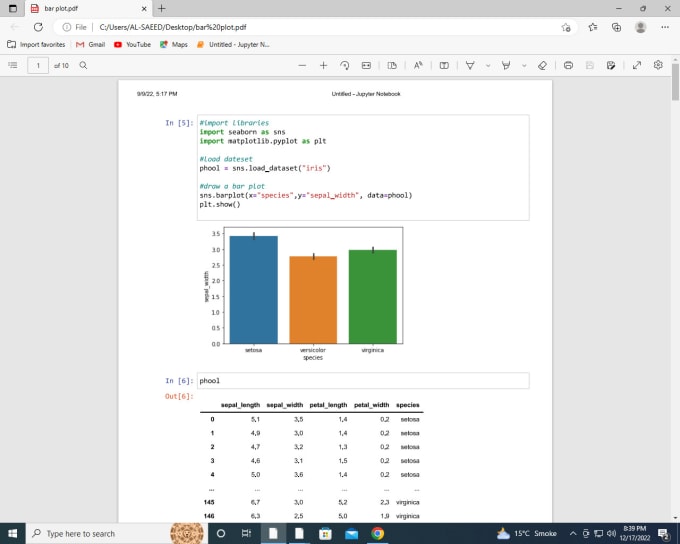Select the Draw pen tool
Viewport: 680px width, 544px height.
(470, 66)
